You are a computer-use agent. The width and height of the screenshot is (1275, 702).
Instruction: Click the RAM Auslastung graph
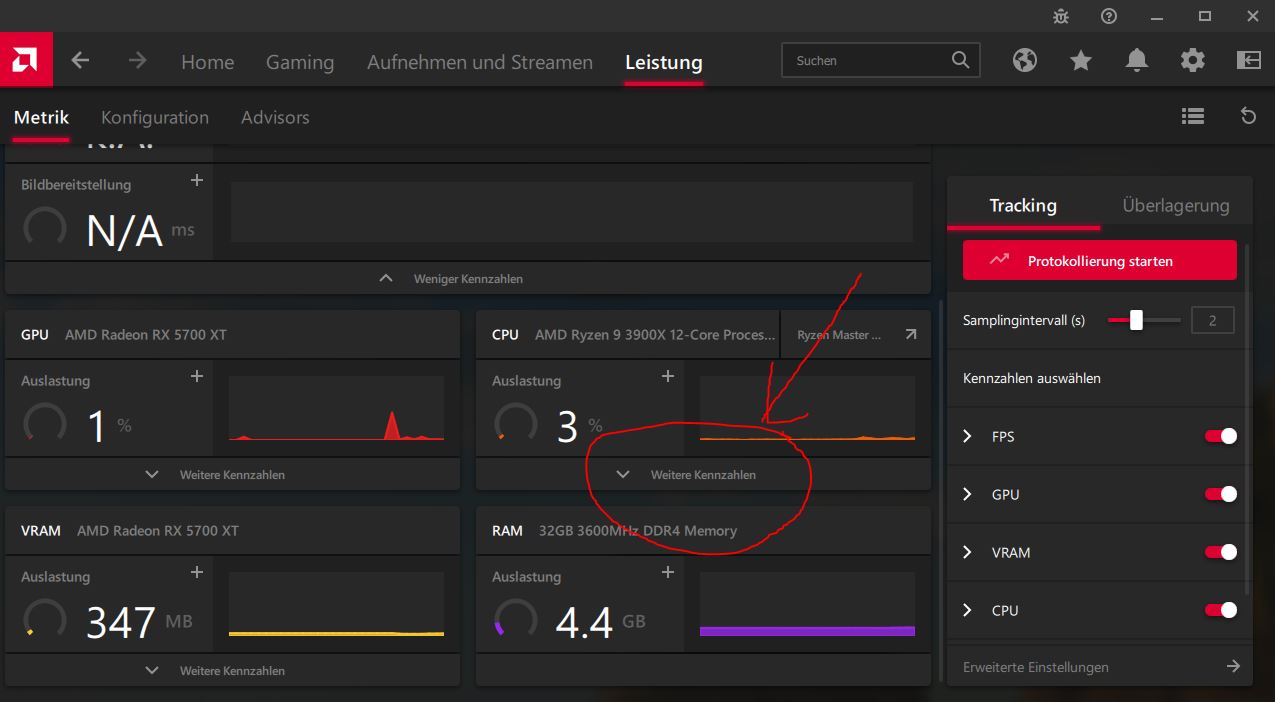click(807, 604)
